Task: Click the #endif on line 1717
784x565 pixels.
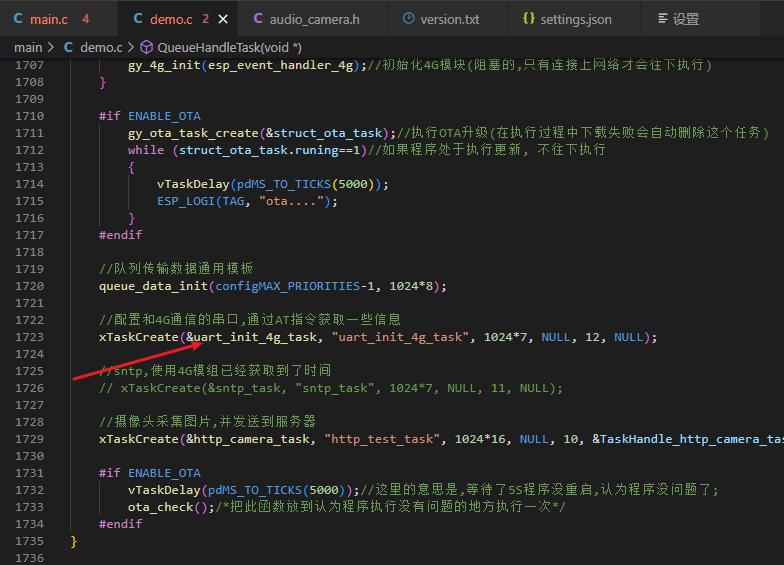Action: click(120, 235)
